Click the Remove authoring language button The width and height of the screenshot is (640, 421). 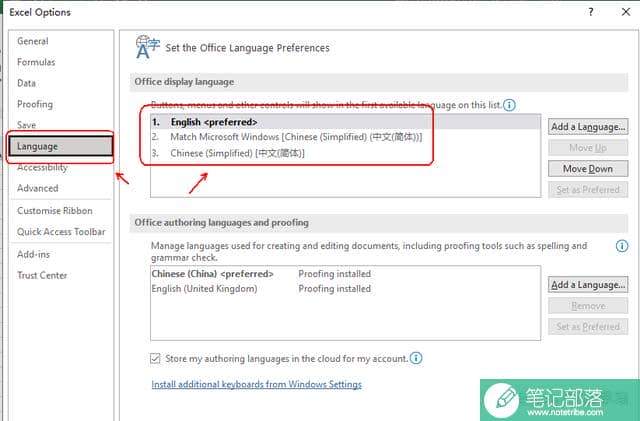click(x=588, y=306)
